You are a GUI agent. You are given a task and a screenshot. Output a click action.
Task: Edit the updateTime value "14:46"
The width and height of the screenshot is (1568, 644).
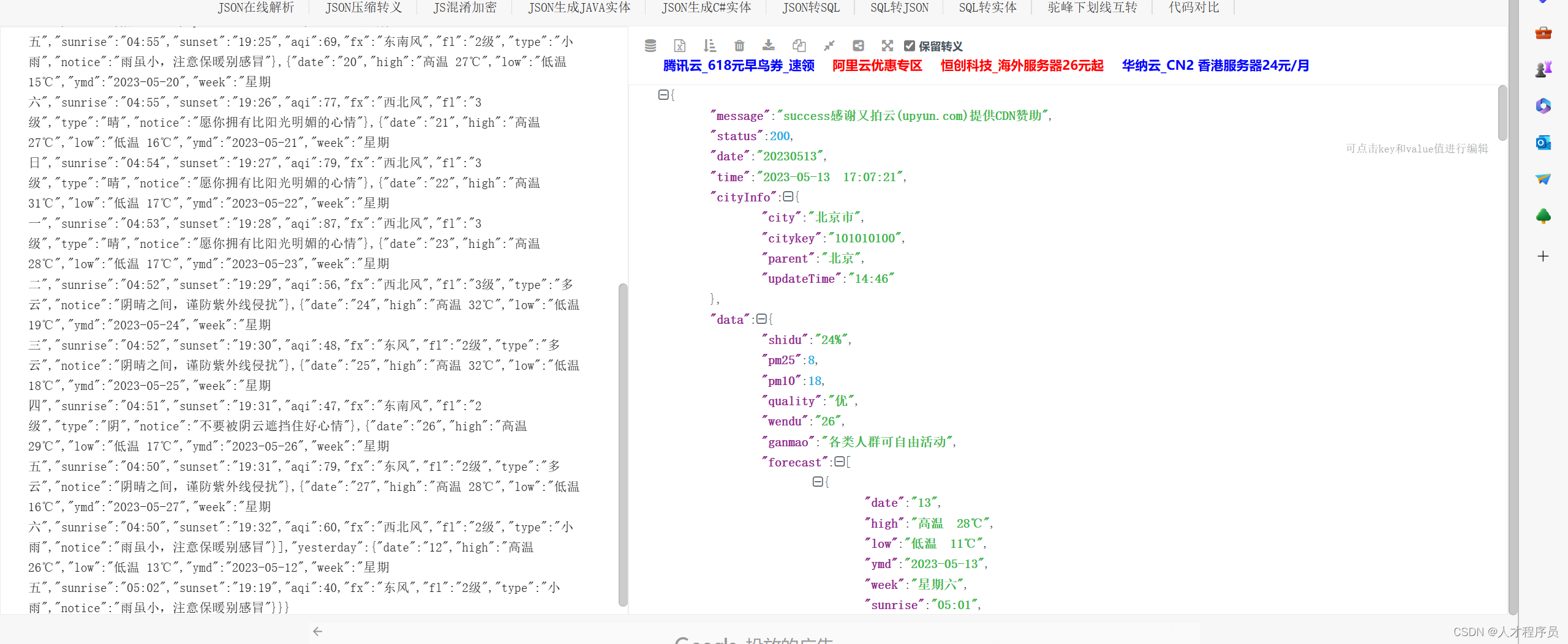(871, 279)
